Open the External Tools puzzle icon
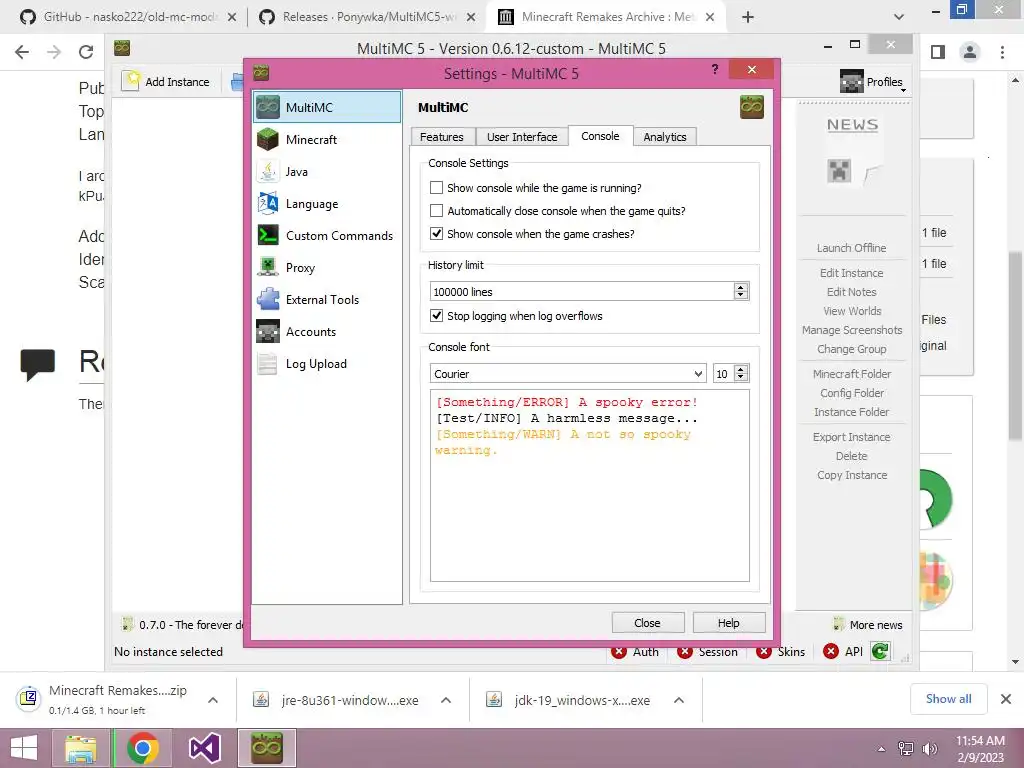 (268, 299)
